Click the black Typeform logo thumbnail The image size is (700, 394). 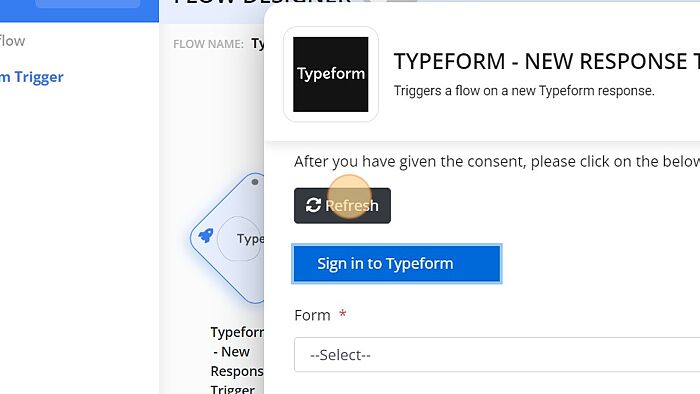tap(331, 74)
